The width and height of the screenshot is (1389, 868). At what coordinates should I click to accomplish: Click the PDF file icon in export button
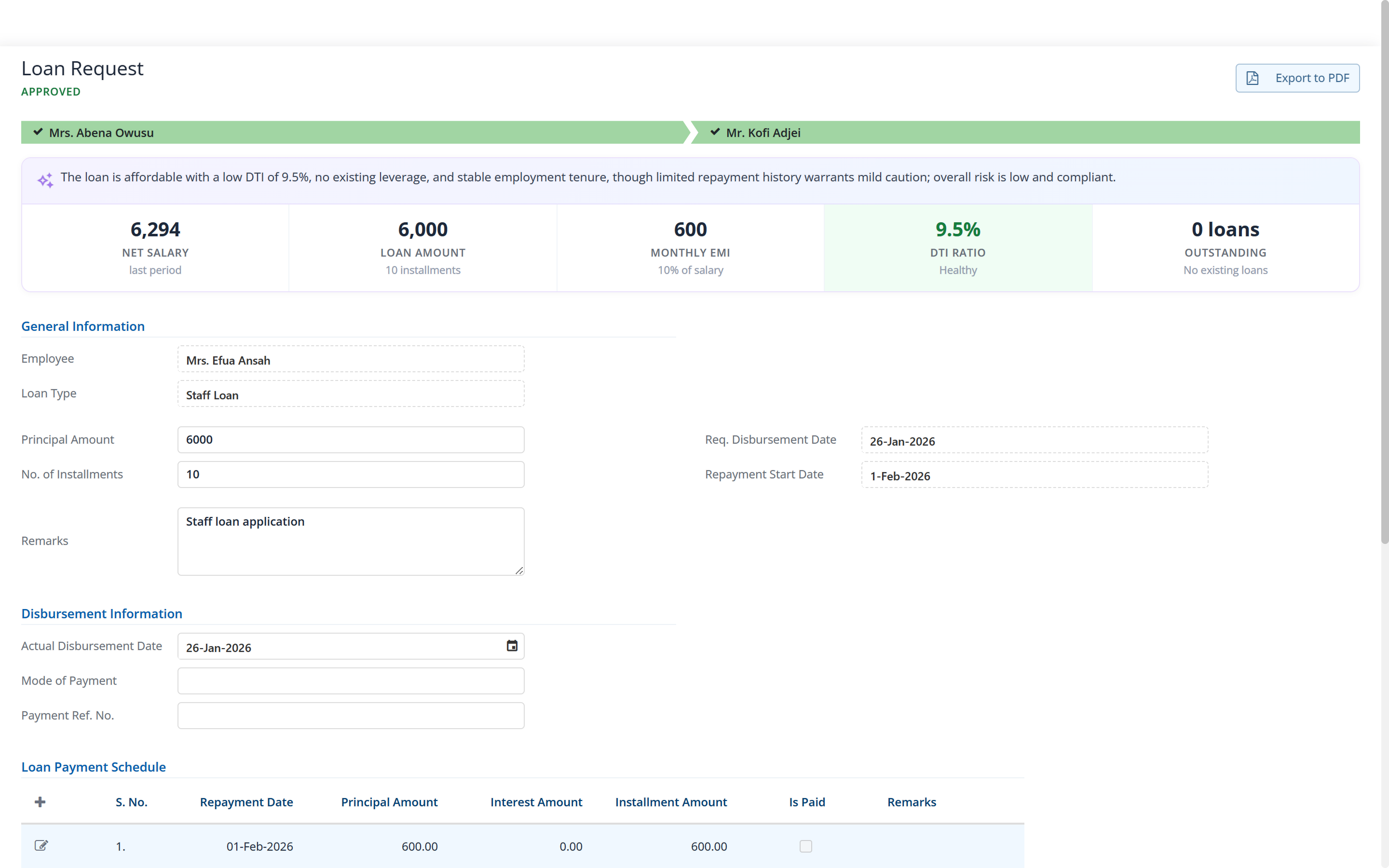click(x=1253, y=78)
